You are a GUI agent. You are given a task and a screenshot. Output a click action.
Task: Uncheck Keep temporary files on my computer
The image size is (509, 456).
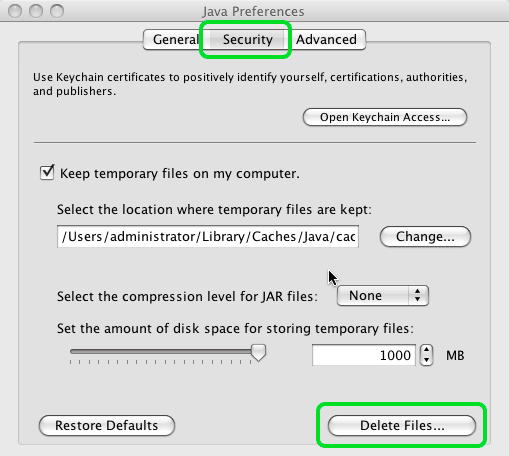[47, 172]
